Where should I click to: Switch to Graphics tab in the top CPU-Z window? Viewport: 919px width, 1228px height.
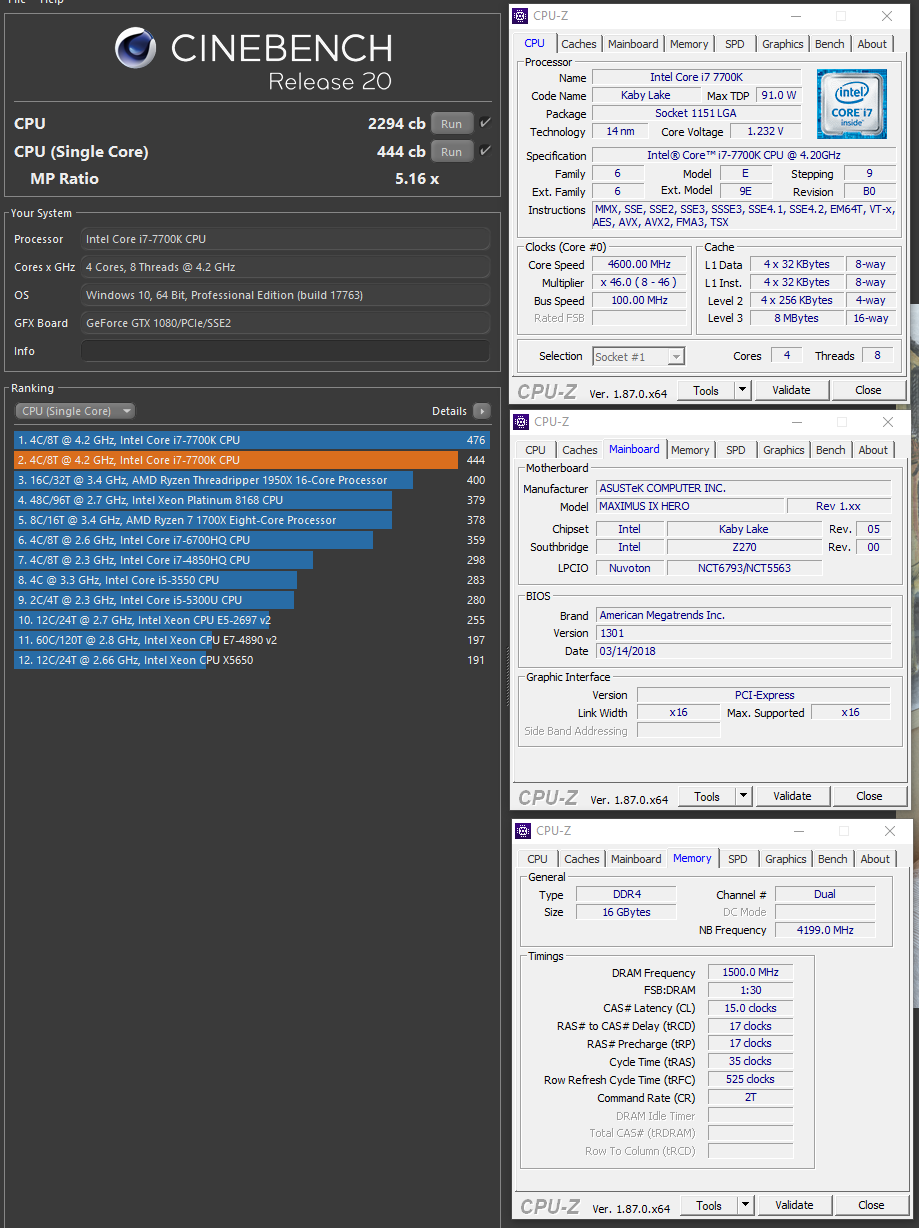coord(782,44)
